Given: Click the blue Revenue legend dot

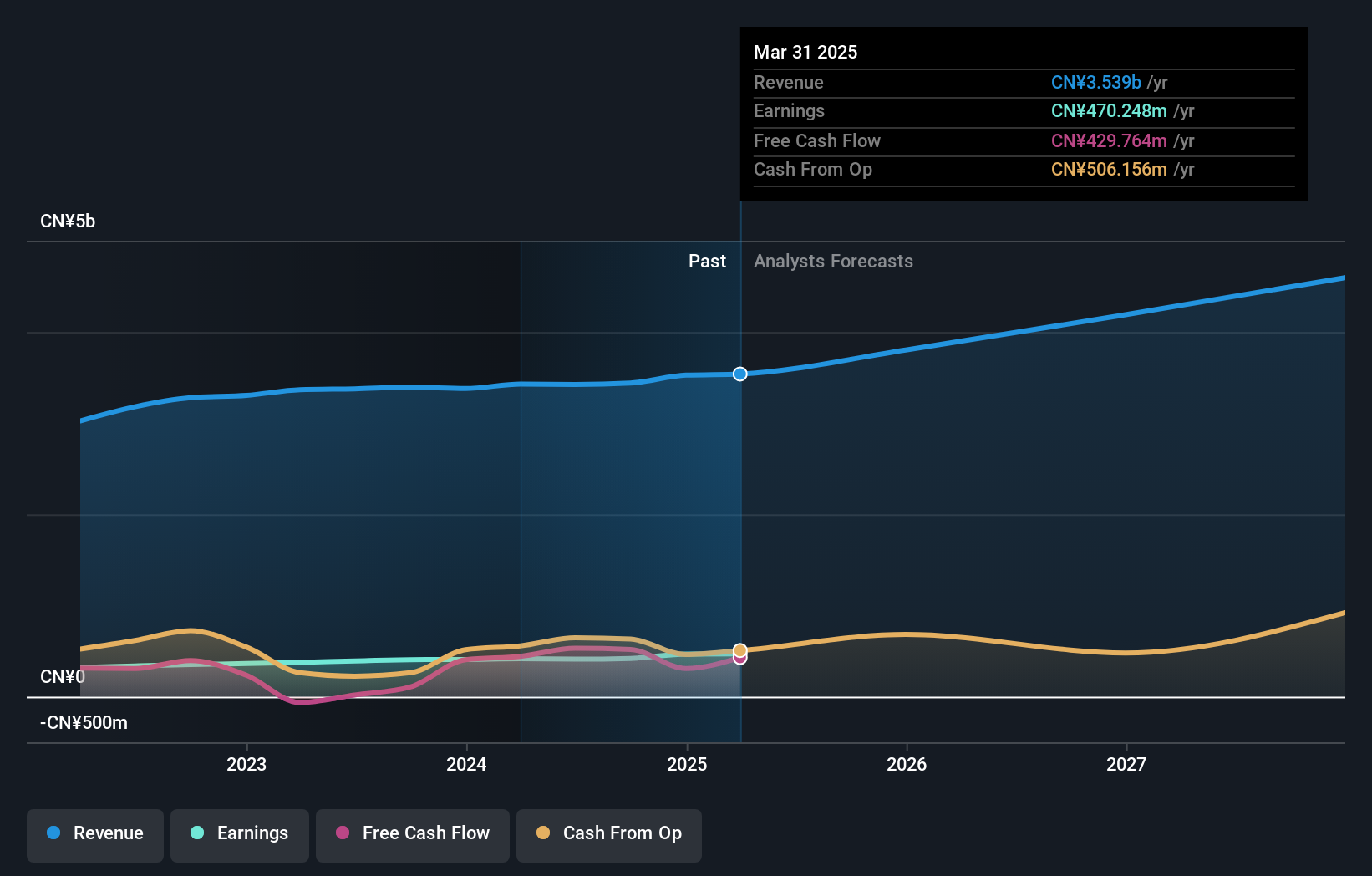Looking at the screenshot, I should click(x=53, y=833).
